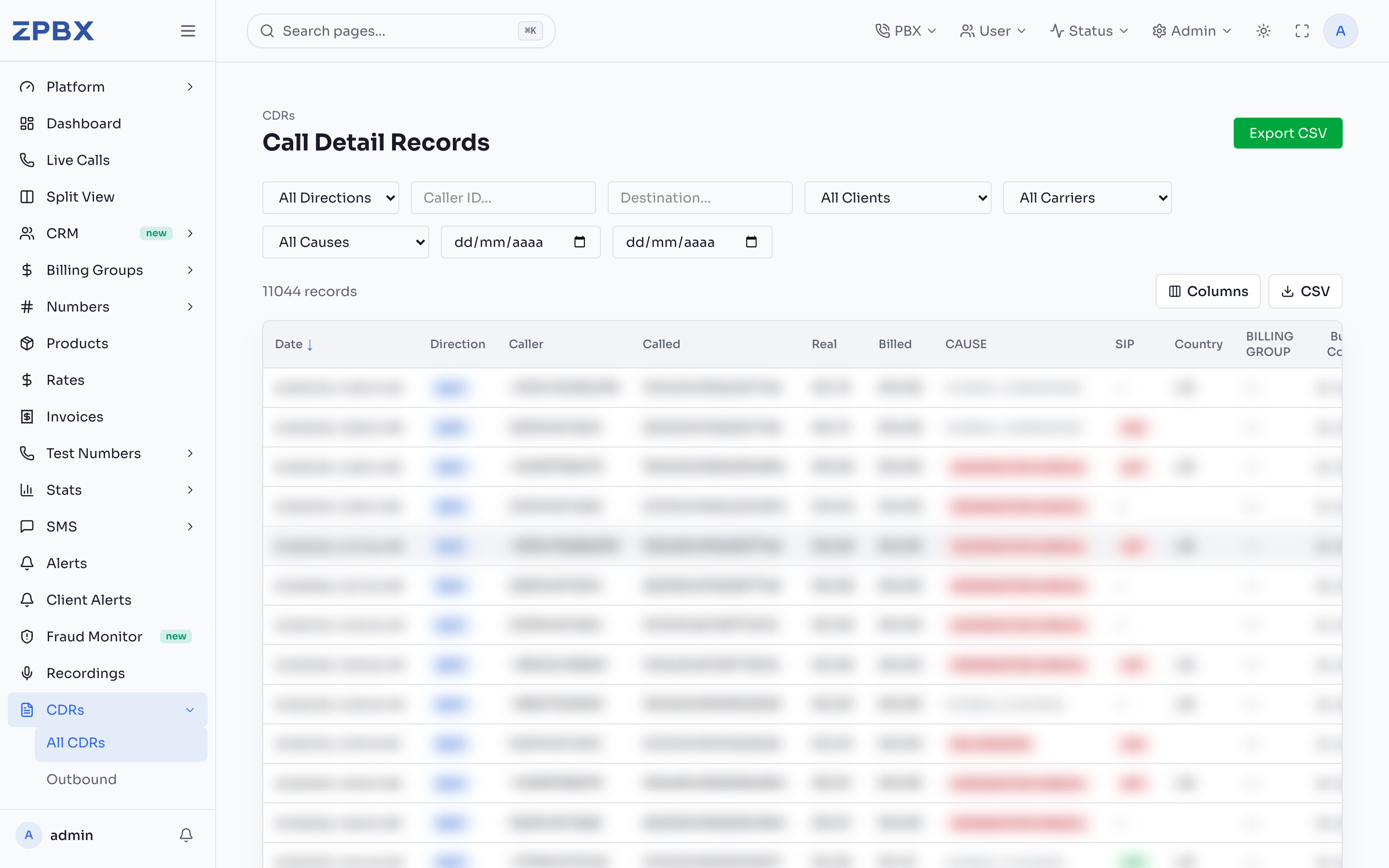Select Outbound submenu item
The height and width of the screenshot is (868, 1389).
click(x=121, y=779)
